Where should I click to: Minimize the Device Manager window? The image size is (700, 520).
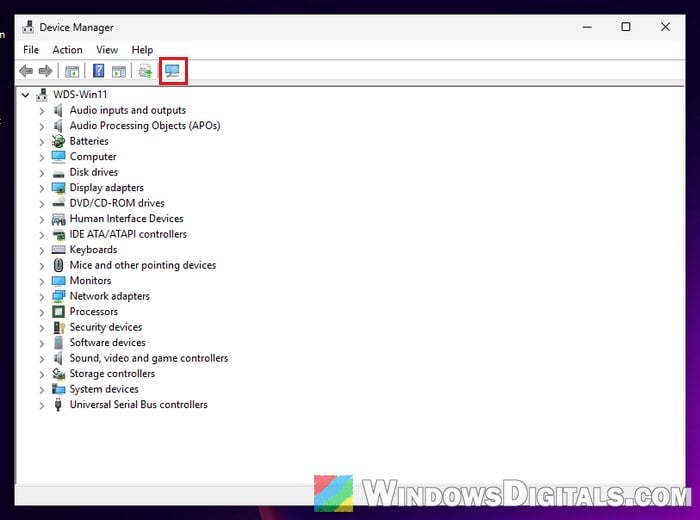pos(587,27)
